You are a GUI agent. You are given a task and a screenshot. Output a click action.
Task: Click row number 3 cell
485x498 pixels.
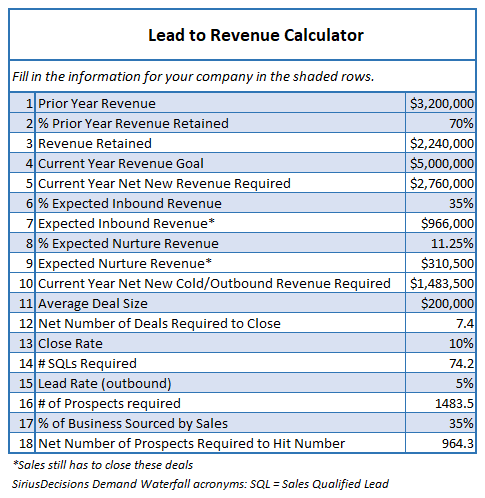click(x=22, y=143)
